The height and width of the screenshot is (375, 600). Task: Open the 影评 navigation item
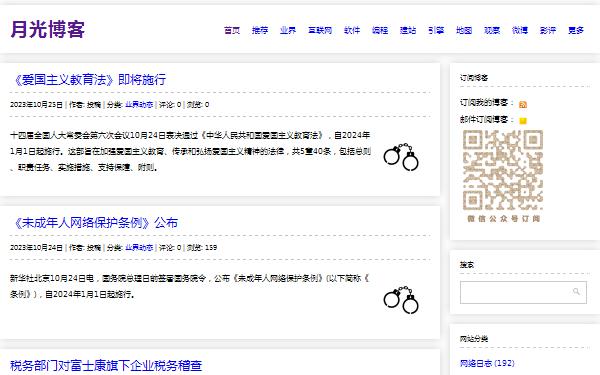(x=548, y=30)
